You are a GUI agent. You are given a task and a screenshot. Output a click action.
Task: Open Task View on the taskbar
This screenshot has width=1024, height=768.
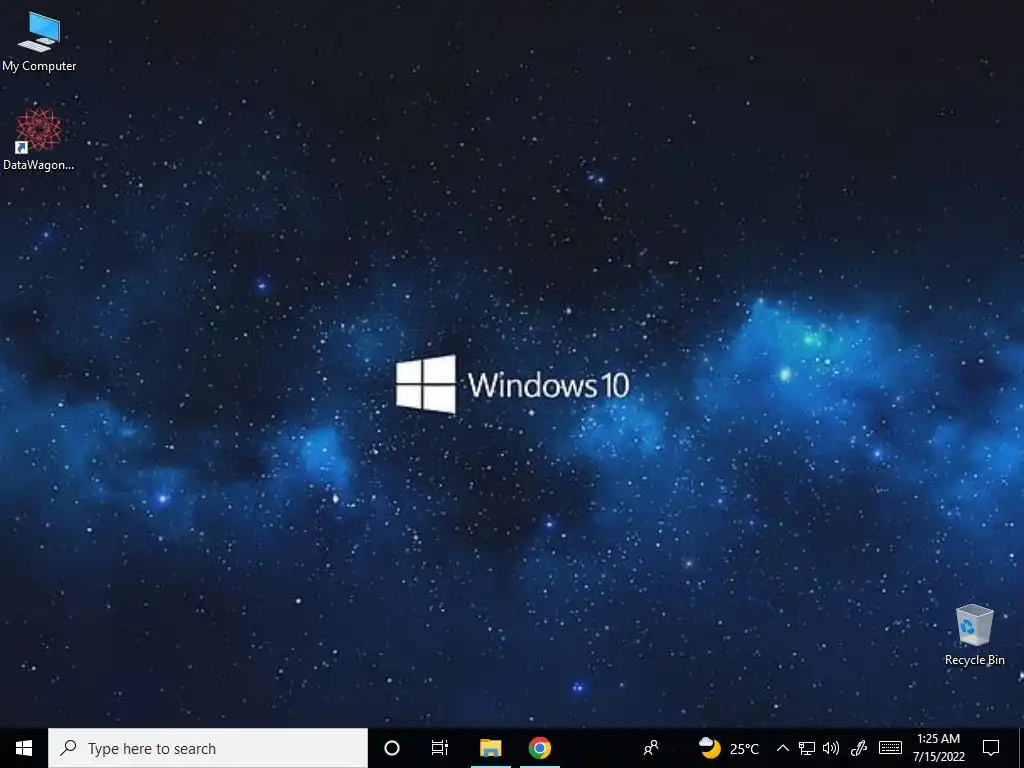(440, 748)
